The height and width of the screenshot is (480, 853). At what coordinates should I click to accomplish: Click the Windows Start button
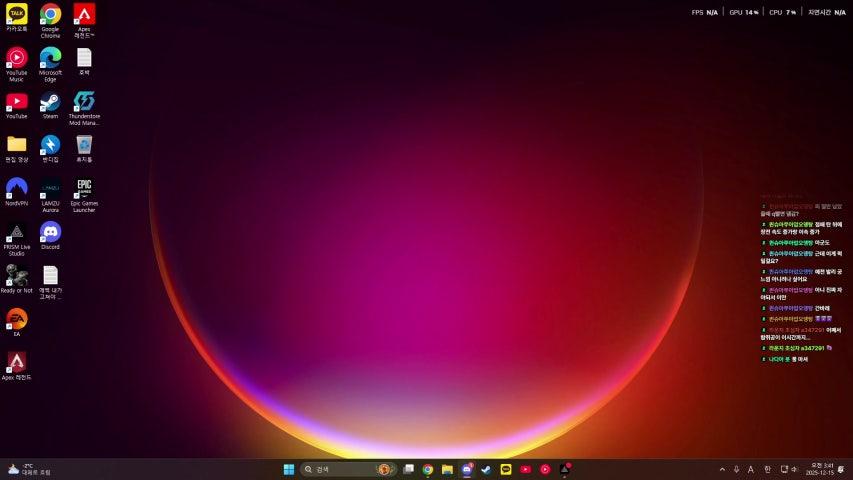click(x=289, y=469)
